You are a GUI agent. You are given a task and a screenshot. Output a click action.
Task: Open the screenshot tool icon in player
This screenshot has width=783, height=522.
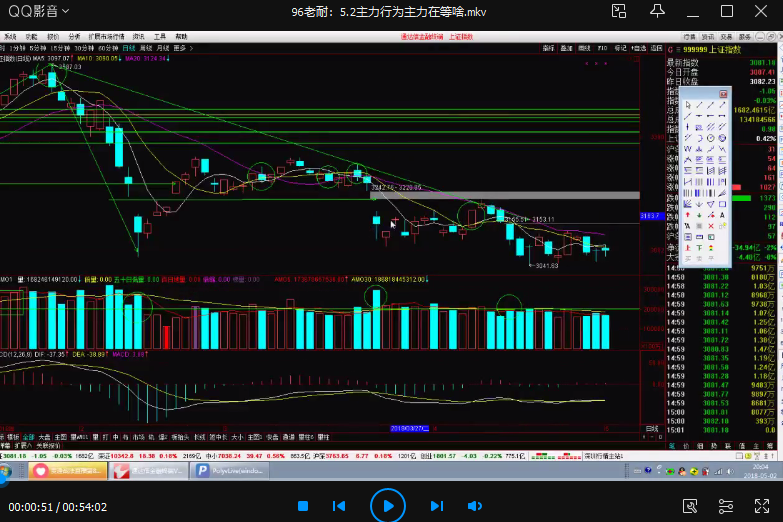(x=690, y=506)
